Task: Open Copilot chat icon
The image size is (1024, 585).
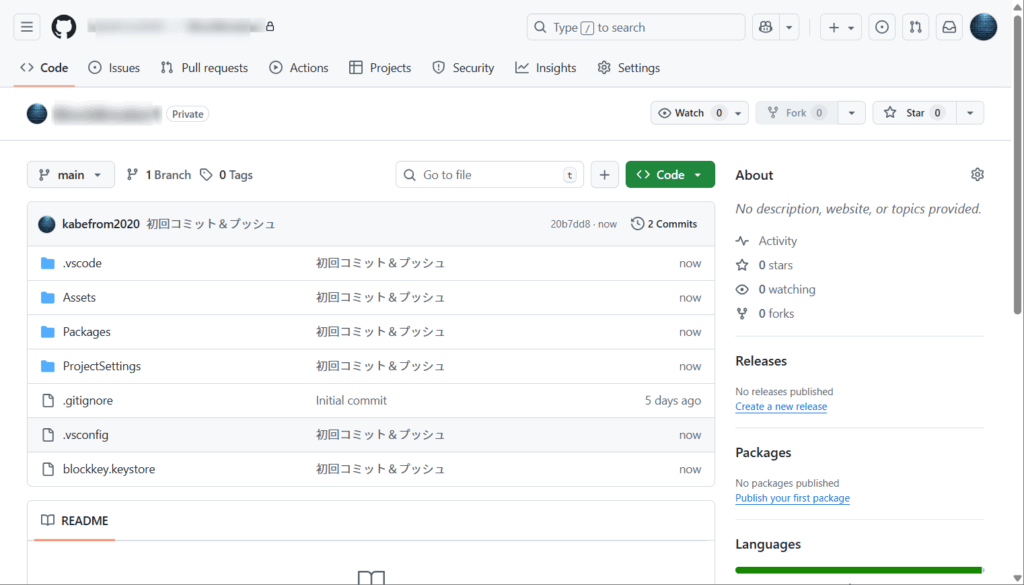Action: click(x=766, y=27)
